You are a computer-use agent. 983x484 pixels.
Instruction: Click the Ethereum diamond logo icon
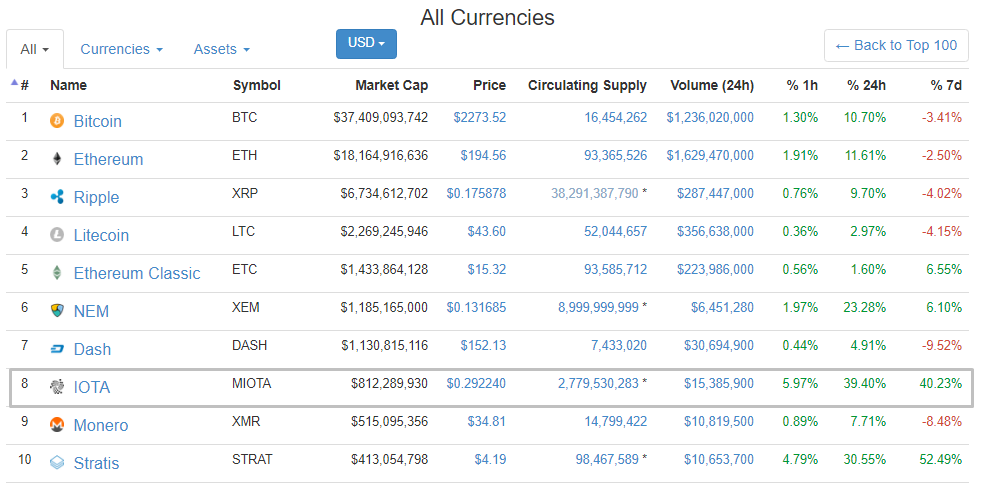pyautogui.click(x=57, y=159)
